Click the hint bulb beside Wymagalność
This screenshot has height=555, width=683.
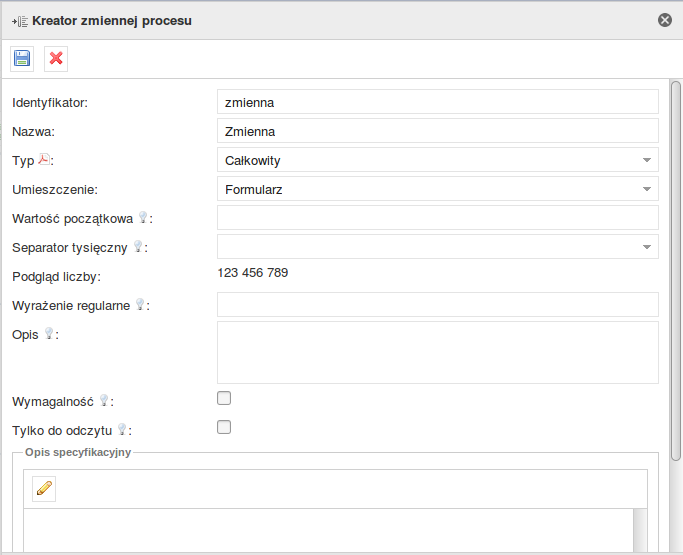tap(103, 400)
